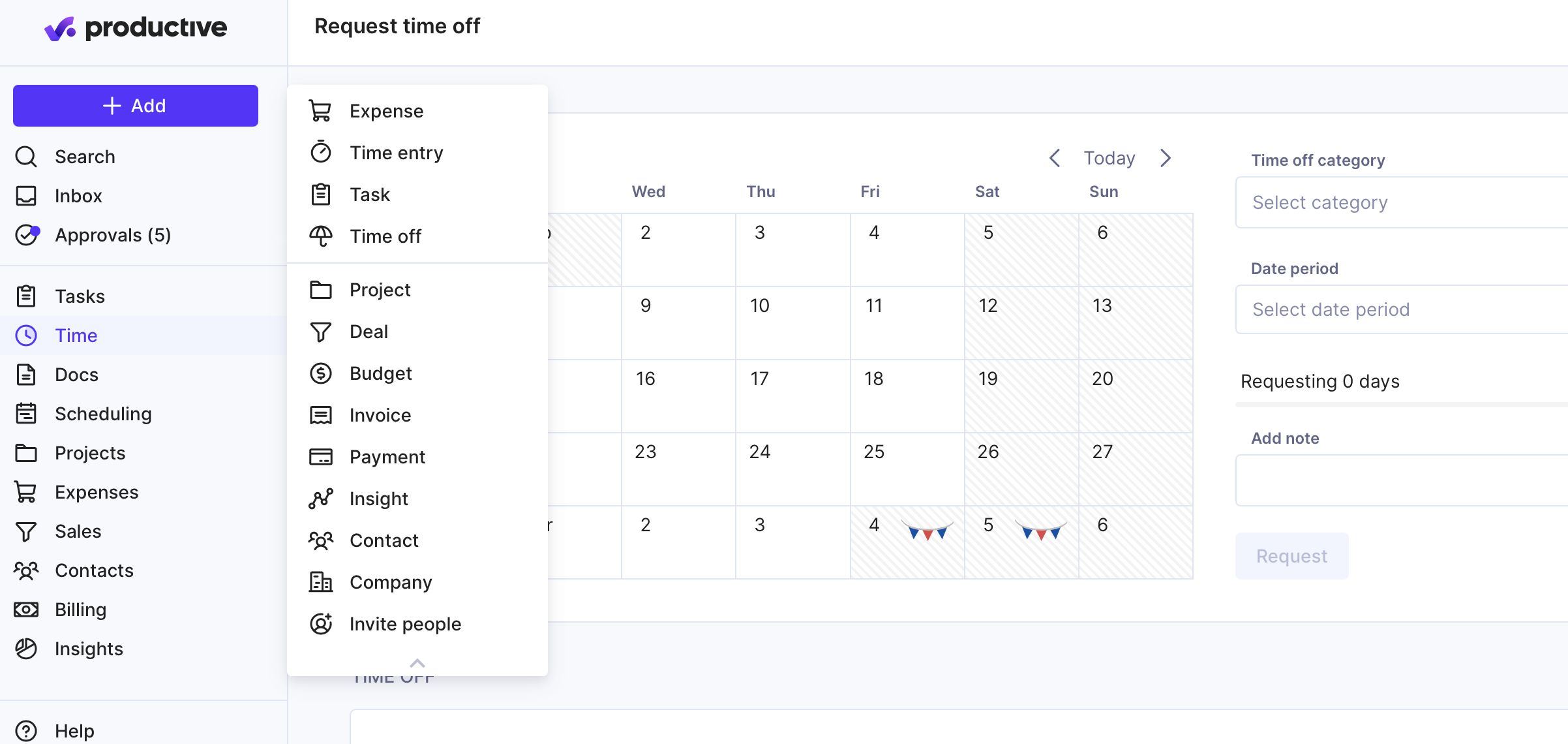
Task: Click the Contact people icon in menu
Action: click(321, 540)
